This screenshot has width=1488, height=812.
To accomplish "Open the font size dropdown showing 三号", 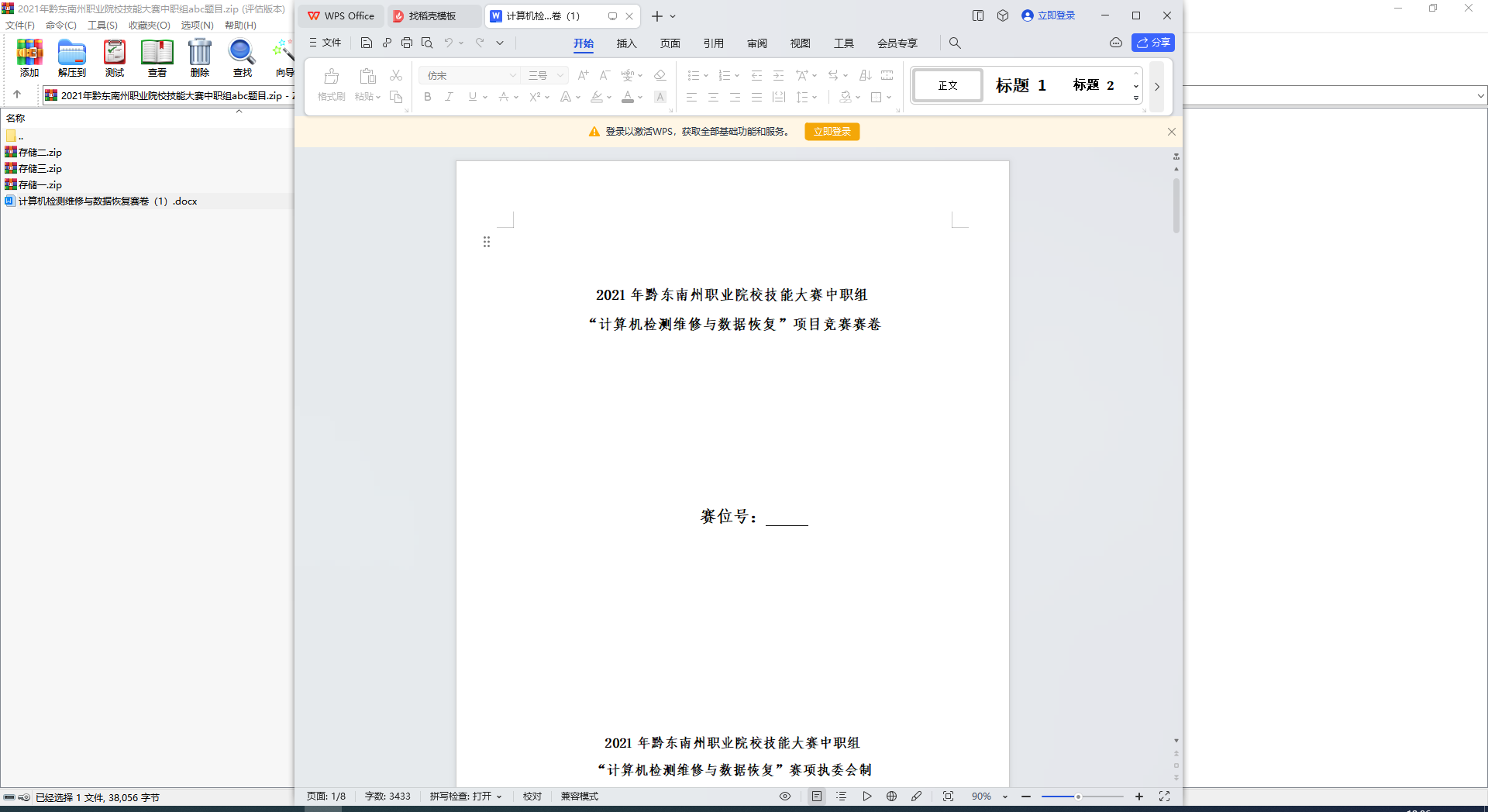I will point(546,75).
